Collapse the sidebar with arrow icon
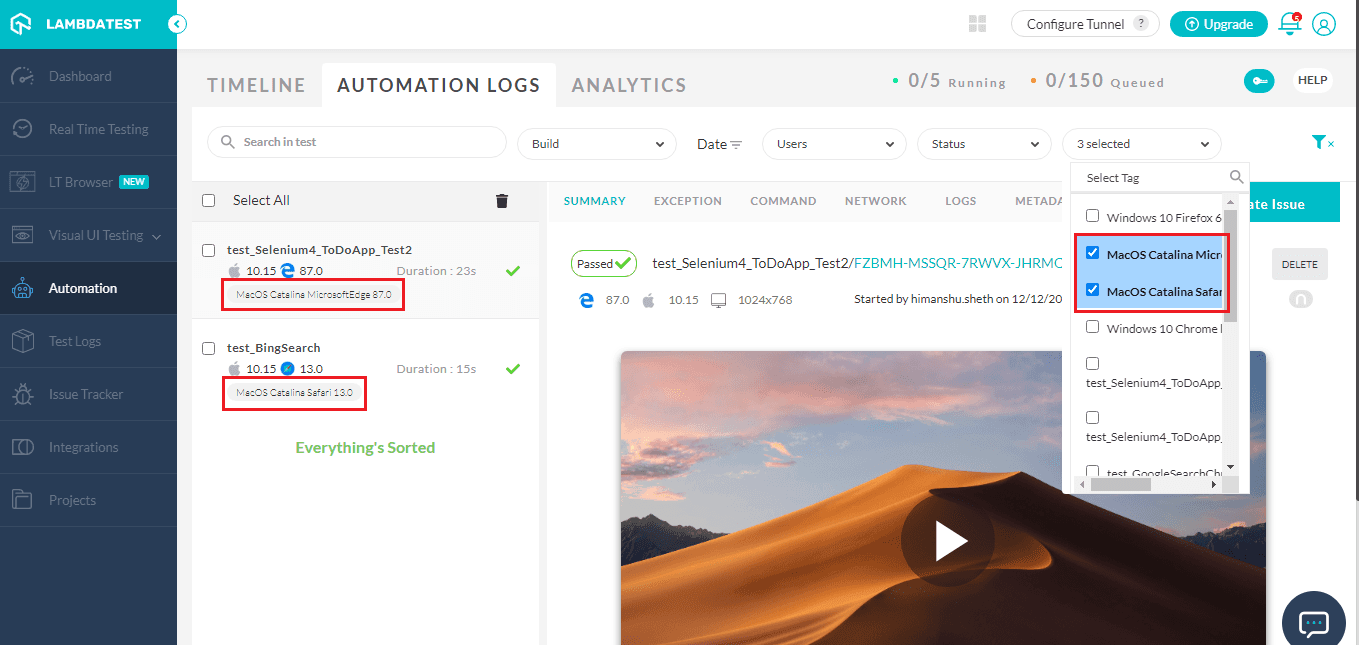The width and height of the screenshot is (1359, 645). point(178,24)
